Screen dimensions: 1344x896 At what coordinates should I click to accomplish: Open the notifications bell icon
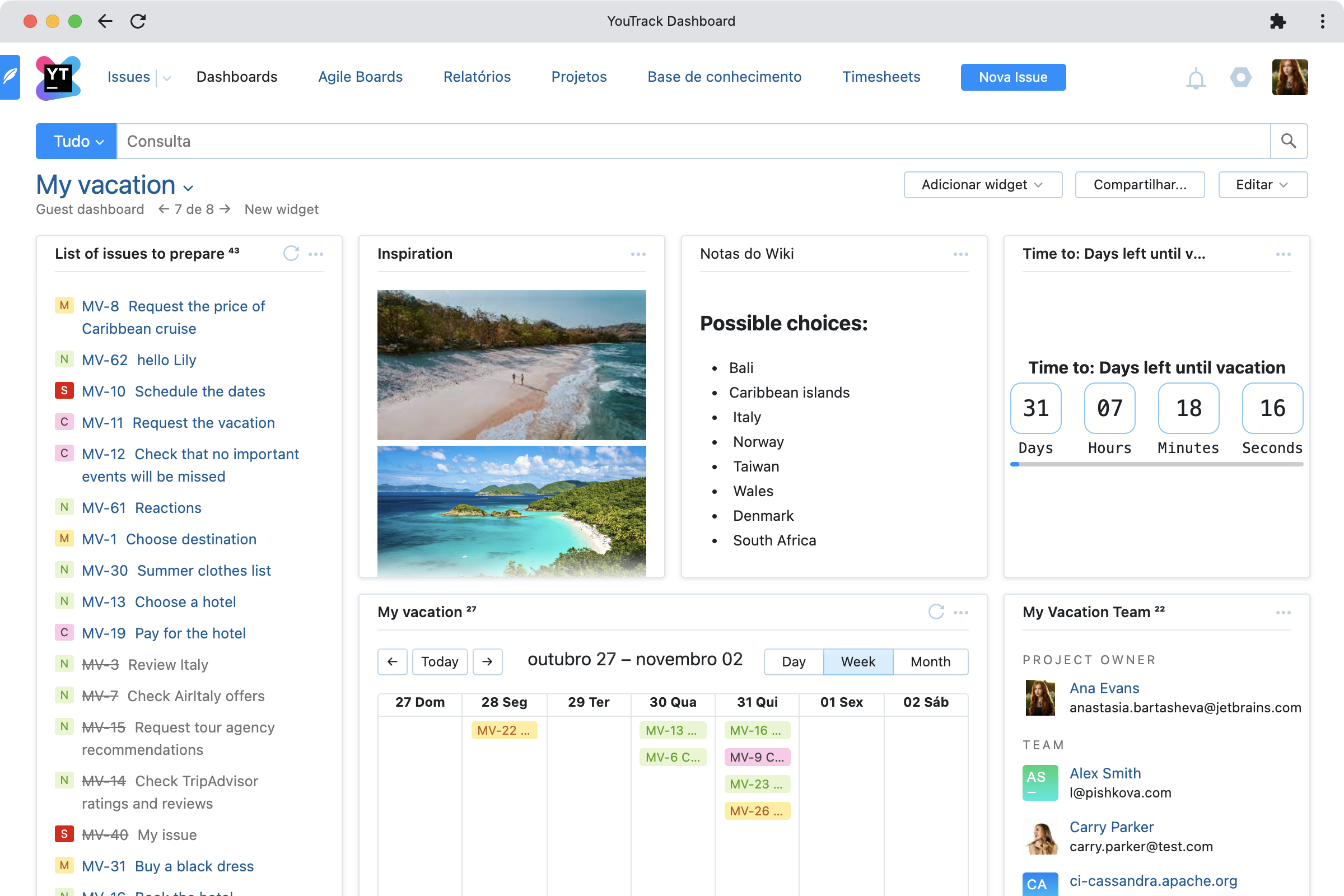coord(1196,77)
